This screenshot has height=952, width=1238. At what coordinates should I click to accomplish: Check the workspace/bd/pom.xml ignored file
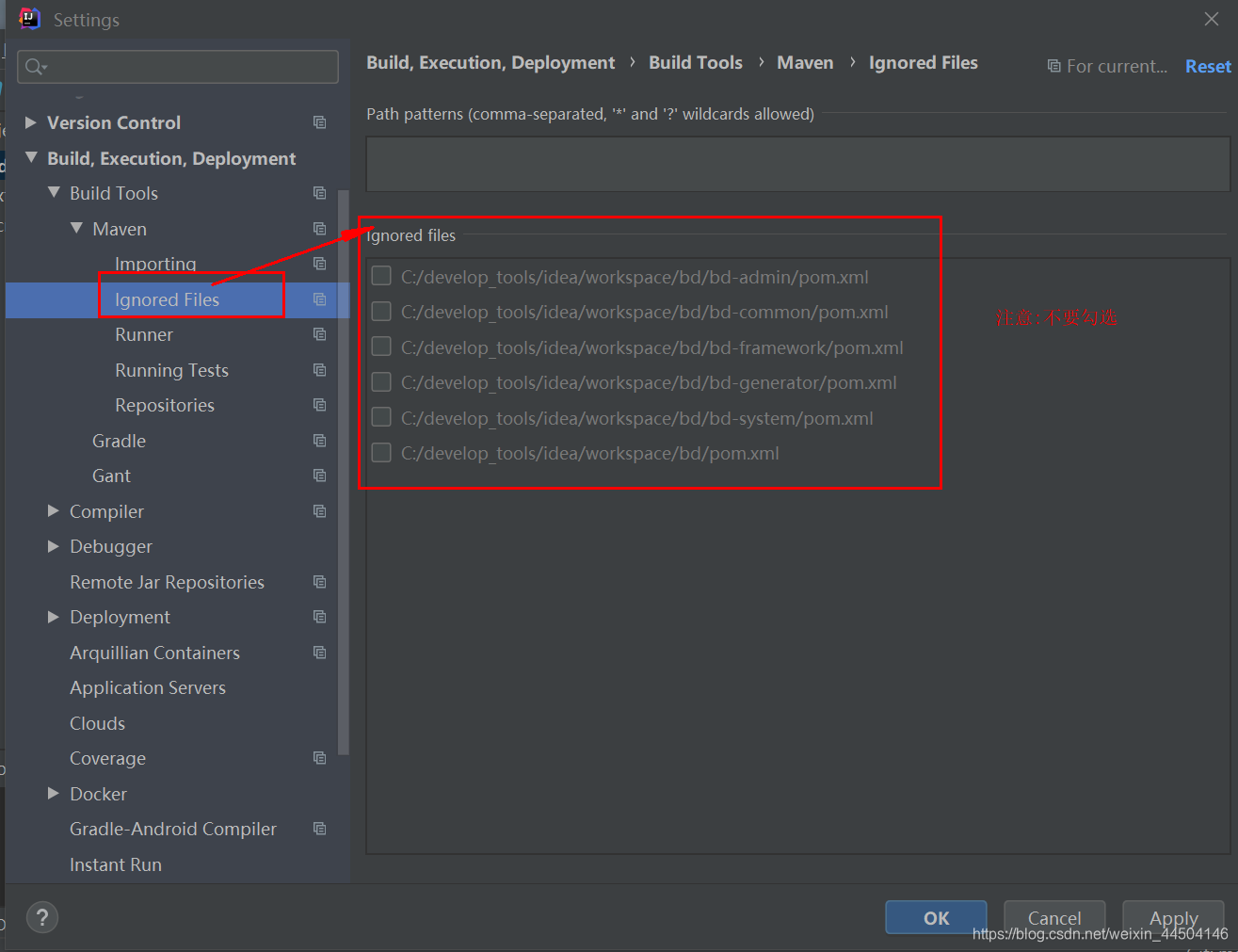tap(381, 453)
